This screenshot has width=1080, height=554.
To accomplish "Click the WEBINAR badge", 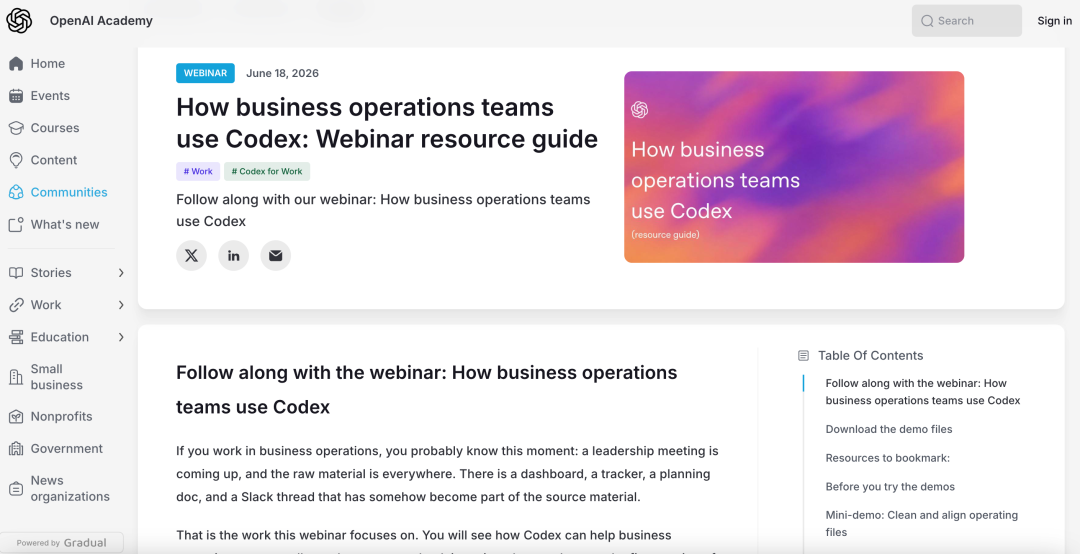I will pos(205,73).
